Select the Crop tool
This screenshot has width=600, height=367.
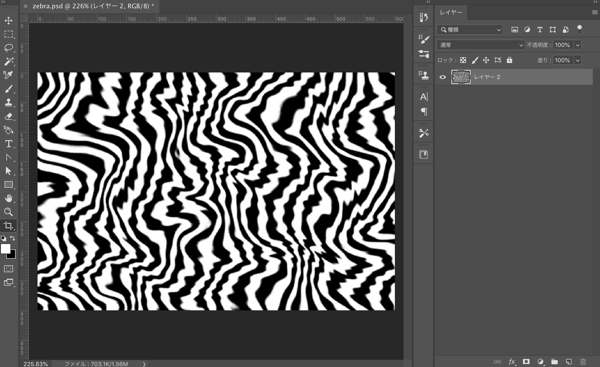[x=8, y=225]
